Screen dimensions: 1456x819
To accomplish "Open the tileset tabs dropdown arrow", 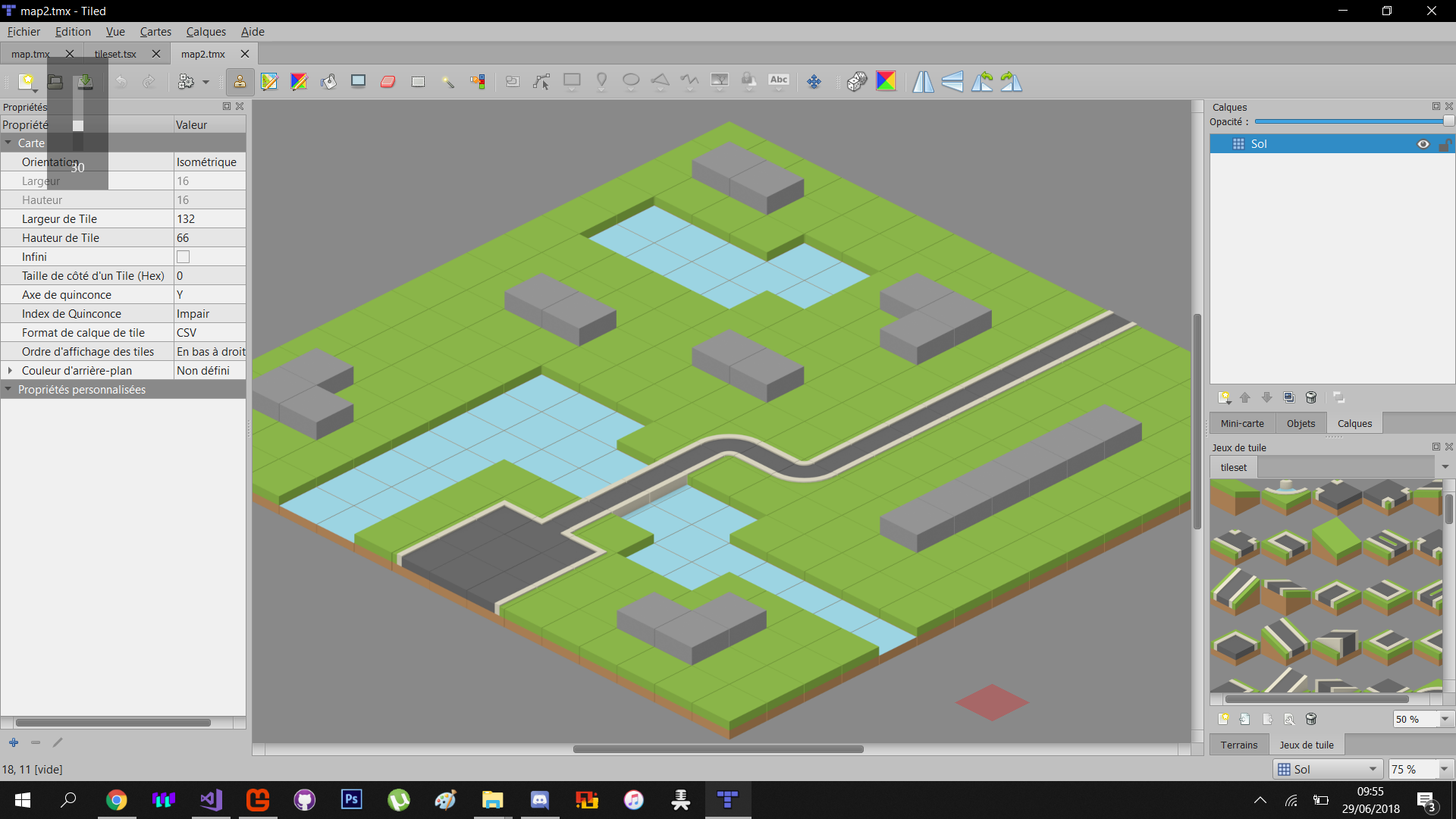I will [1445, 467].
